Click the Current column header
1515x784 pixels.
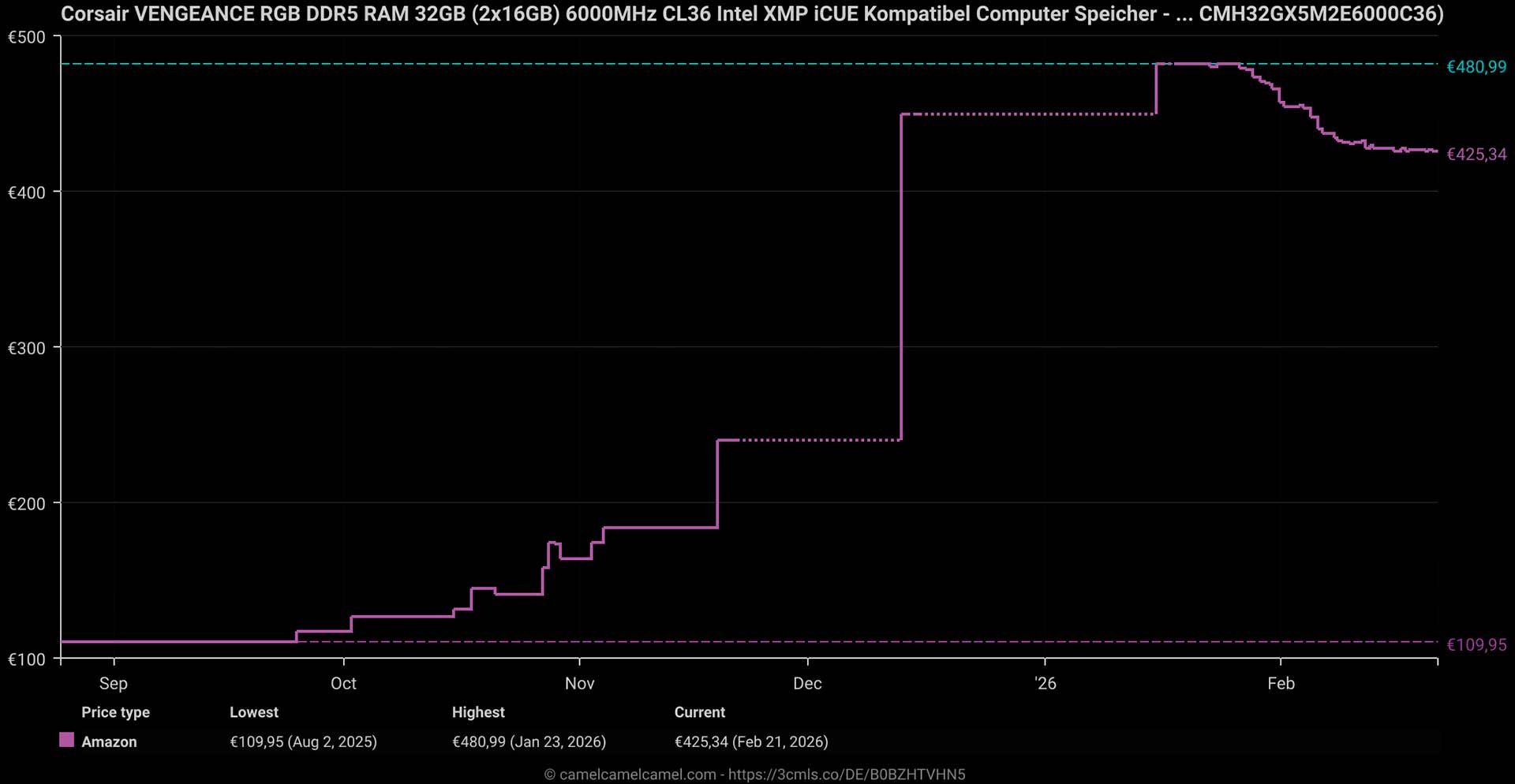click(700, 712)
